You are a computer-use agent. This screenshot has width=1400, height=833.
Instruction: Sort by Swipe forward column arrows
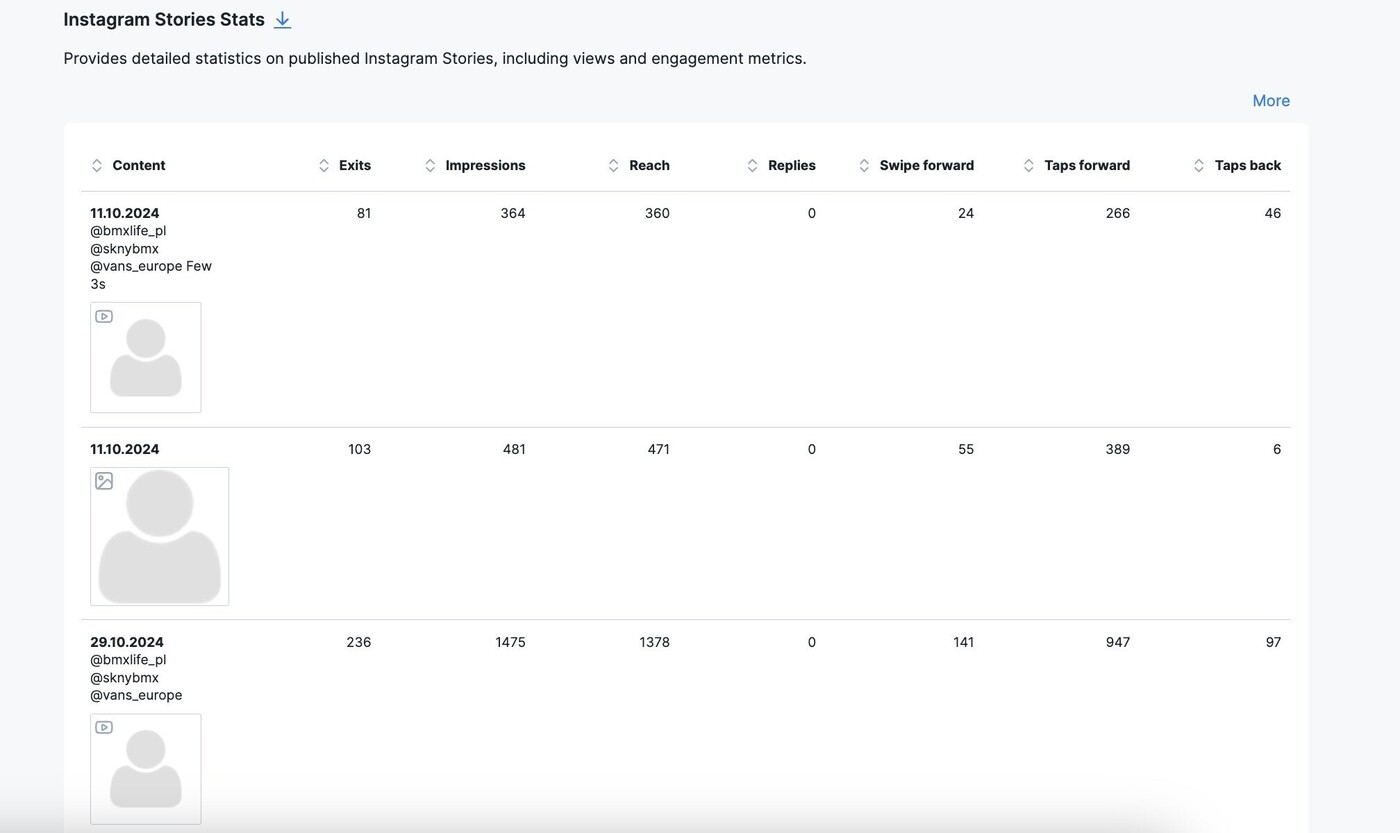coord(864,166)
